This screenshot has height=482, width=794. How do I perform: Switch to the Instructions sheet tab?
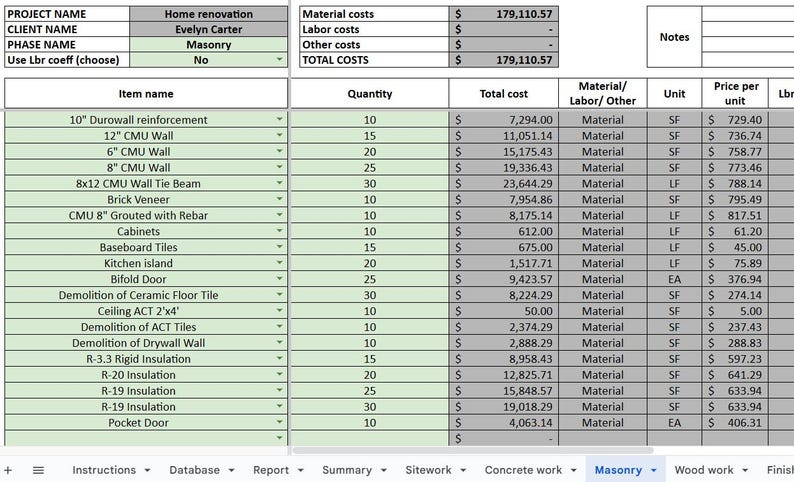pos(104,470)
